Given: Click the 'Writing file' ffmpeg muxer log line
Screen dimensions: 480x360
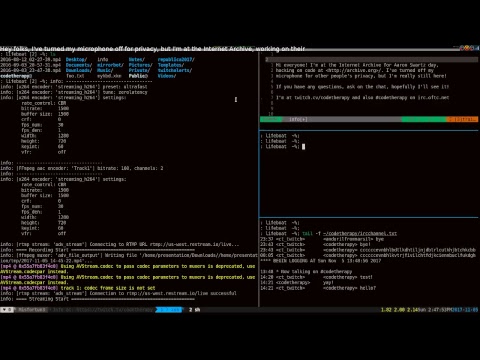Looking at the screenshot, I should tap(129, 255).
